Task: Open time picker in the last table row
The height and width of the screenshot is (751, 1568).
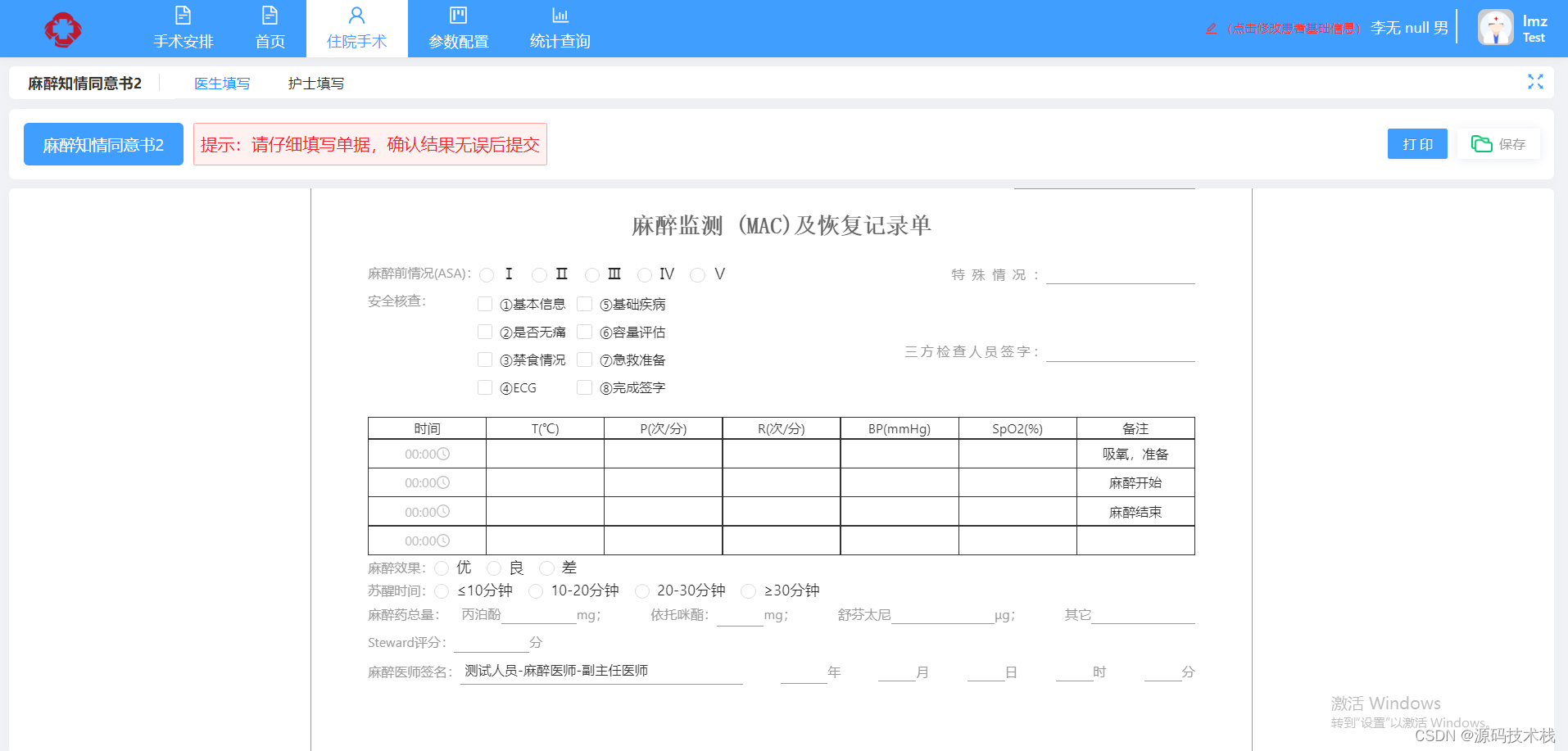Action: [x=427, y=541]
